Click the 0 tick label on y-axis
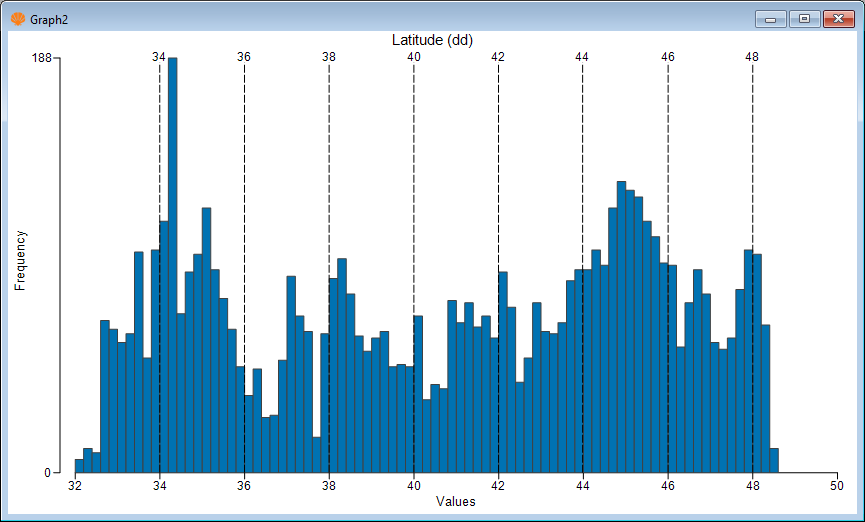Screen dimensions: 865x522 (x=47, y=473)
